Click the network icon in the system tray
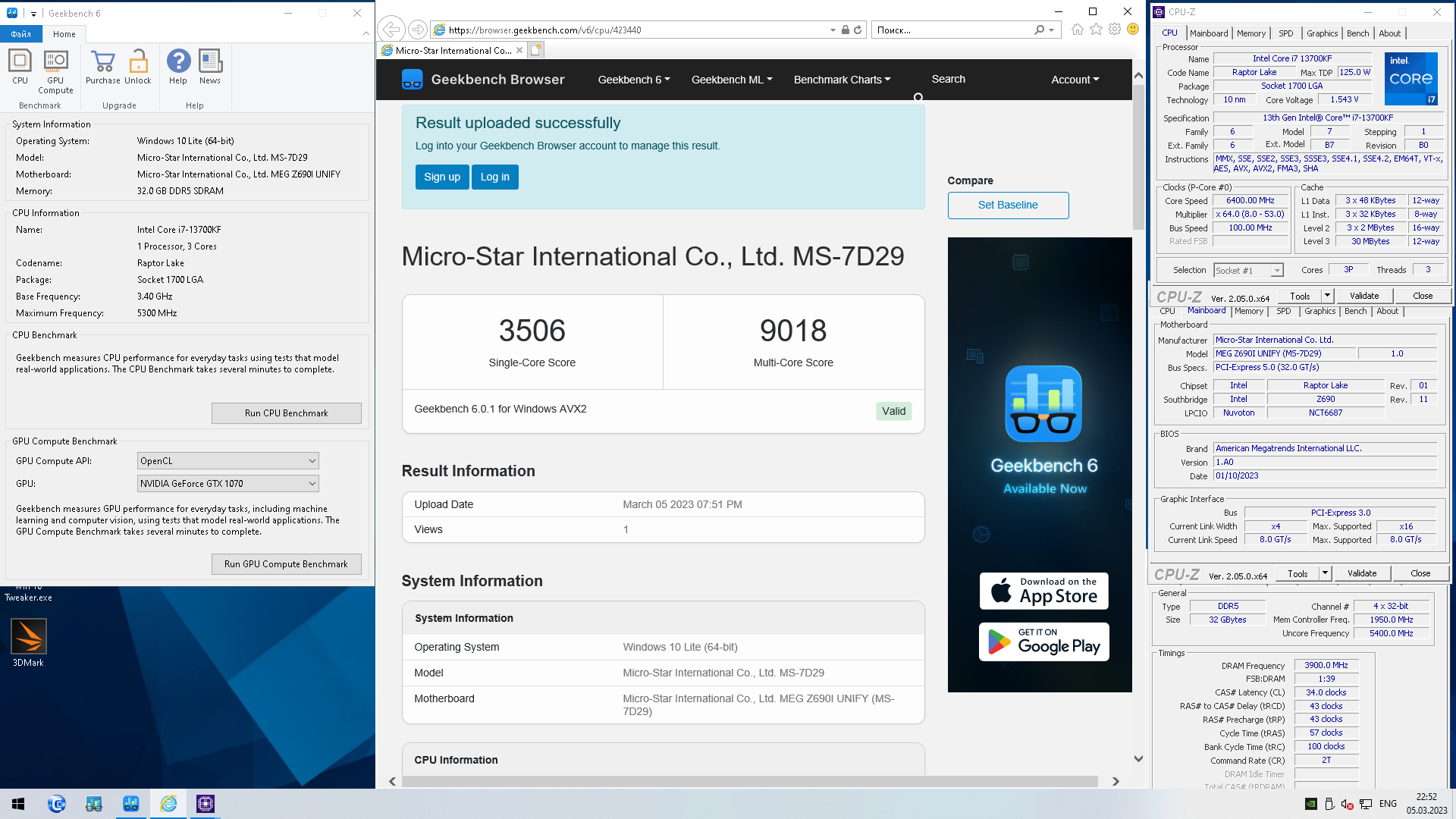The height and width of the screenshot is (819, 1456). click(x=1366, y=804)
